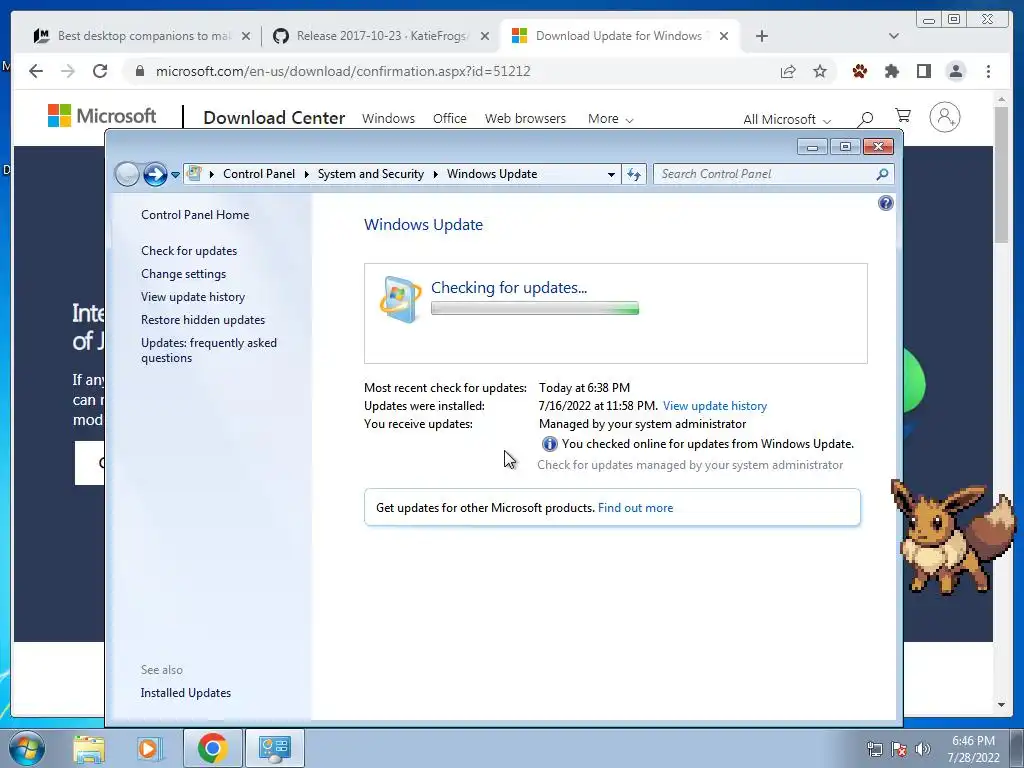Click the Windows Update help icon
Screen dimensions: 1024x768
[886, 203]
